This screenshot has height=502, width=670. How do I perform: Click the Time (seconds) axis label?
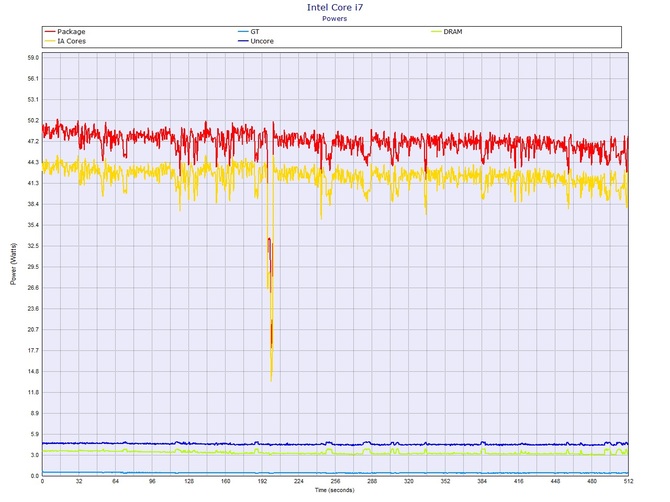click(335, 490)
